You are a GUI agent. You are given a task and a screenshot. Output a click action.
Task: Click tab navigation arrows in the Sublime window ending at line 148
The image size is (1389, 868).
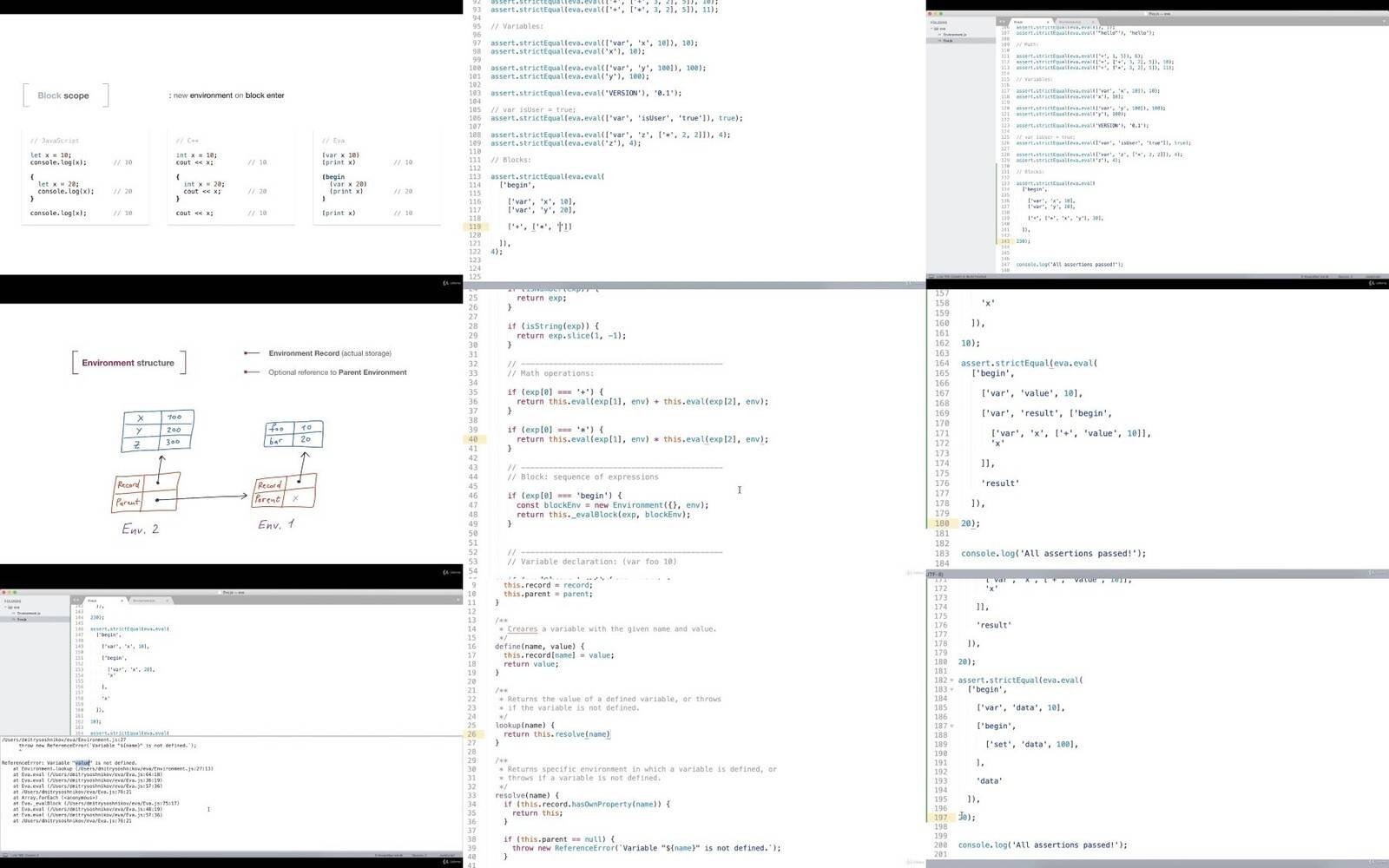point(1002,21)
